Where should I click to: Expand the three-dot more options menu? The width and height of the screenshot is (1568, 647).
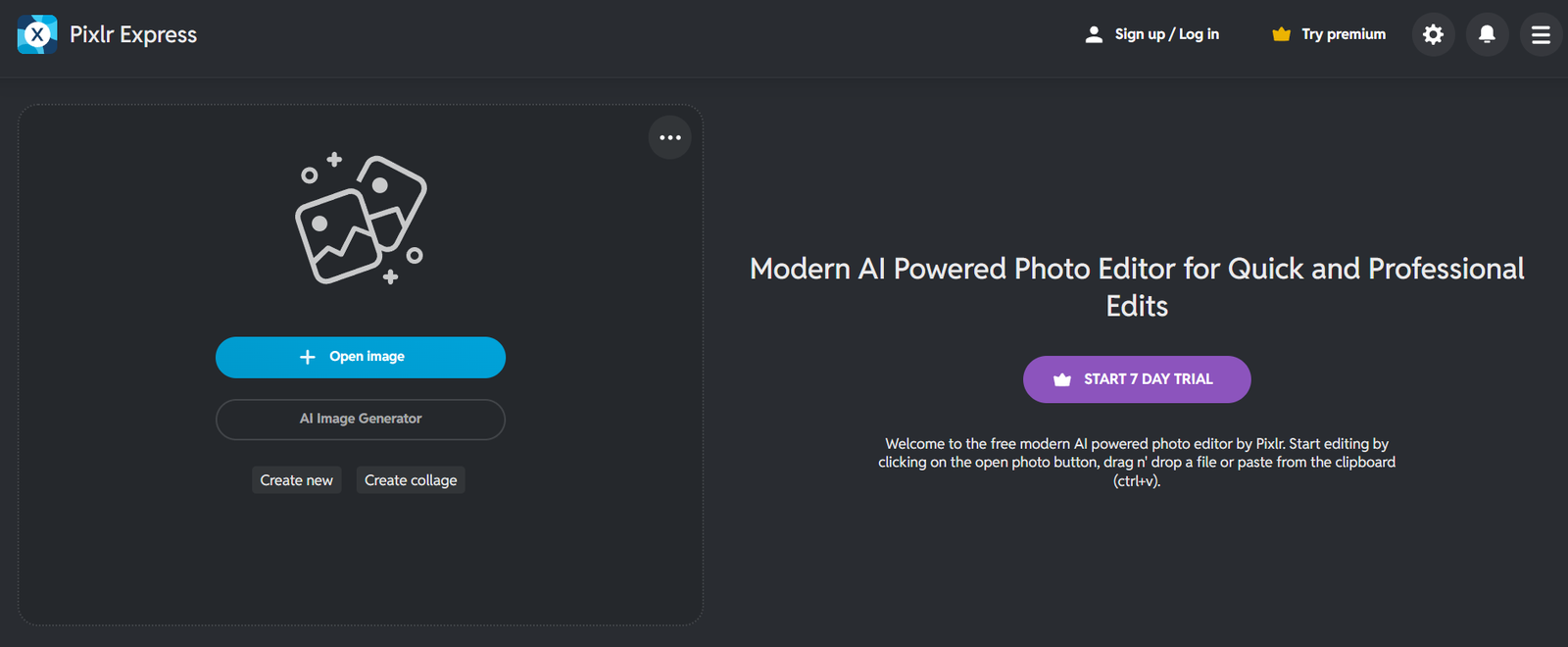(x=670, y=138)
